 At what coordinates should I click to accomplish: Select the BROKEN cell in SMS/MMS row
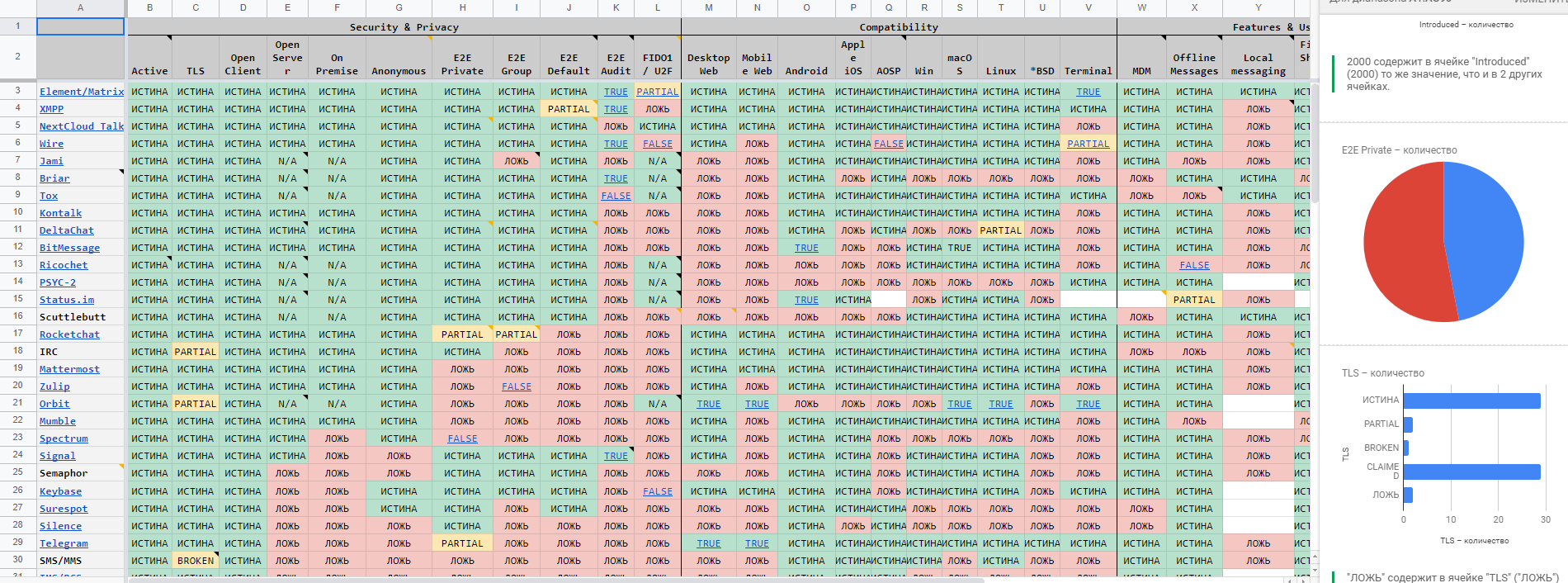tap(196, 561)
